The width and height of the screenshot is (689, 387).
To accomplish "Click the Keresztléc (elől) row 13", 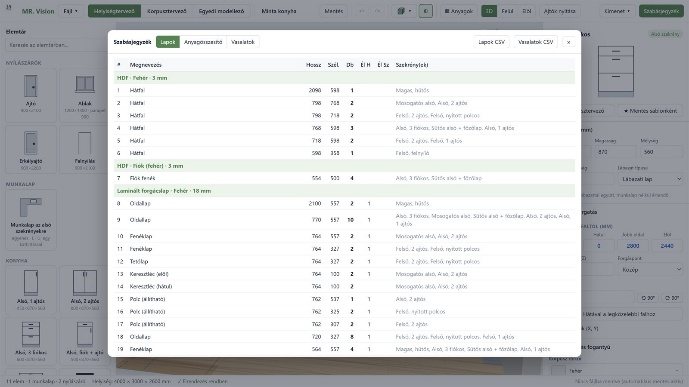I will 344,274.
